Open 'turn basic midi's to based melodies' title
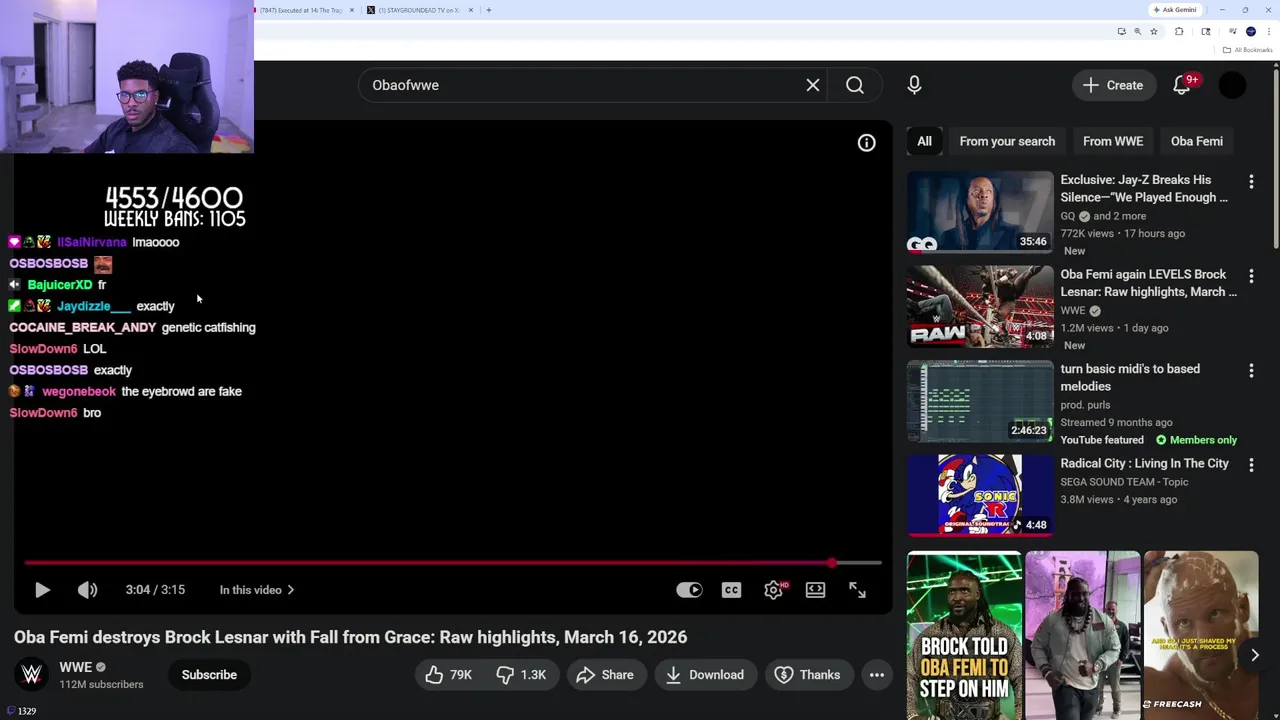Viewport: 1280px width, 720px height. 1130,378
